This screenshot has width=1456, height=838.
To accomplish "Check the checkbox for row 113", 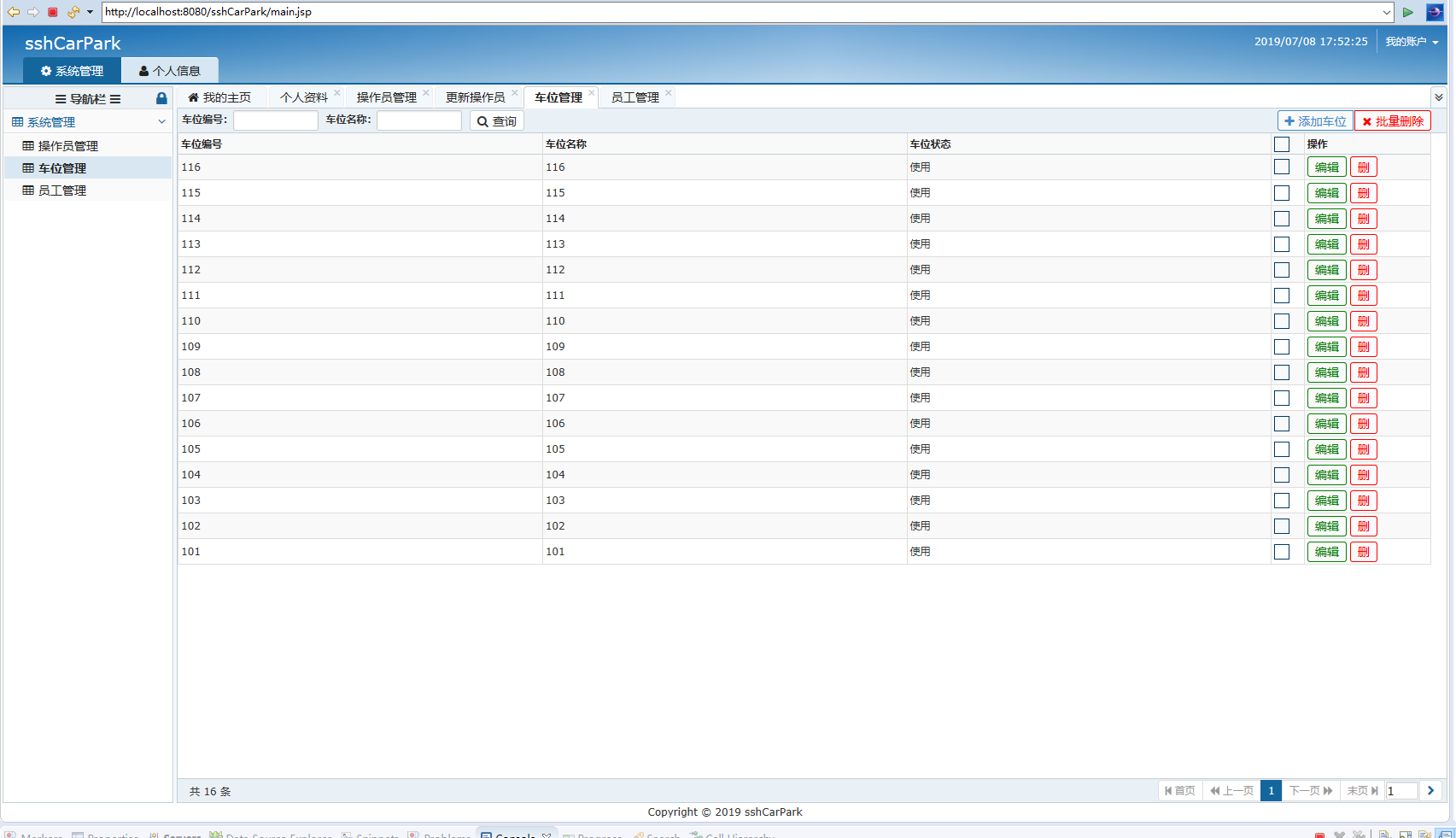I will coord(1281,244).
